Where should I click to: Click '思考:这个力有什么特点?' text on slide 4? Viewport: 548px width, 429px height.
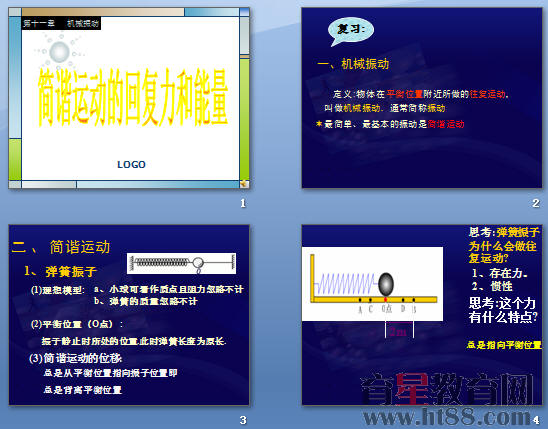pyautogui.click(x=503, y=310)
